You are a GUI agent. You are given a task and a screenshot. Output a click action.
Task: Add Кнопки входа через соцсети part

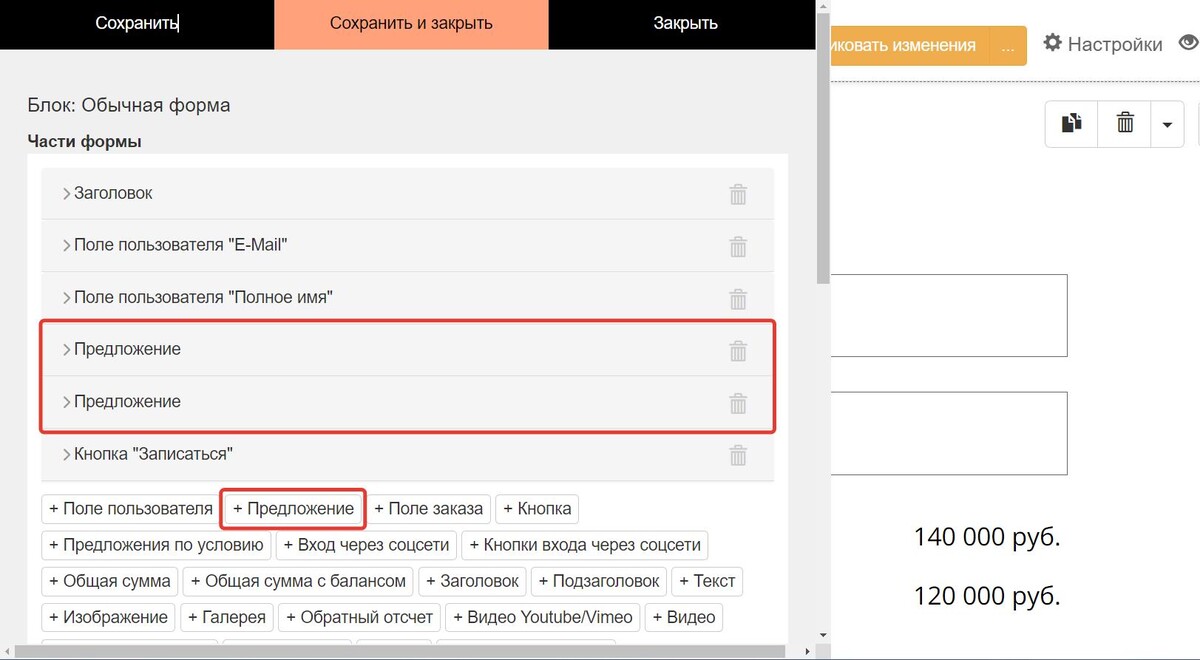(584, 545)
